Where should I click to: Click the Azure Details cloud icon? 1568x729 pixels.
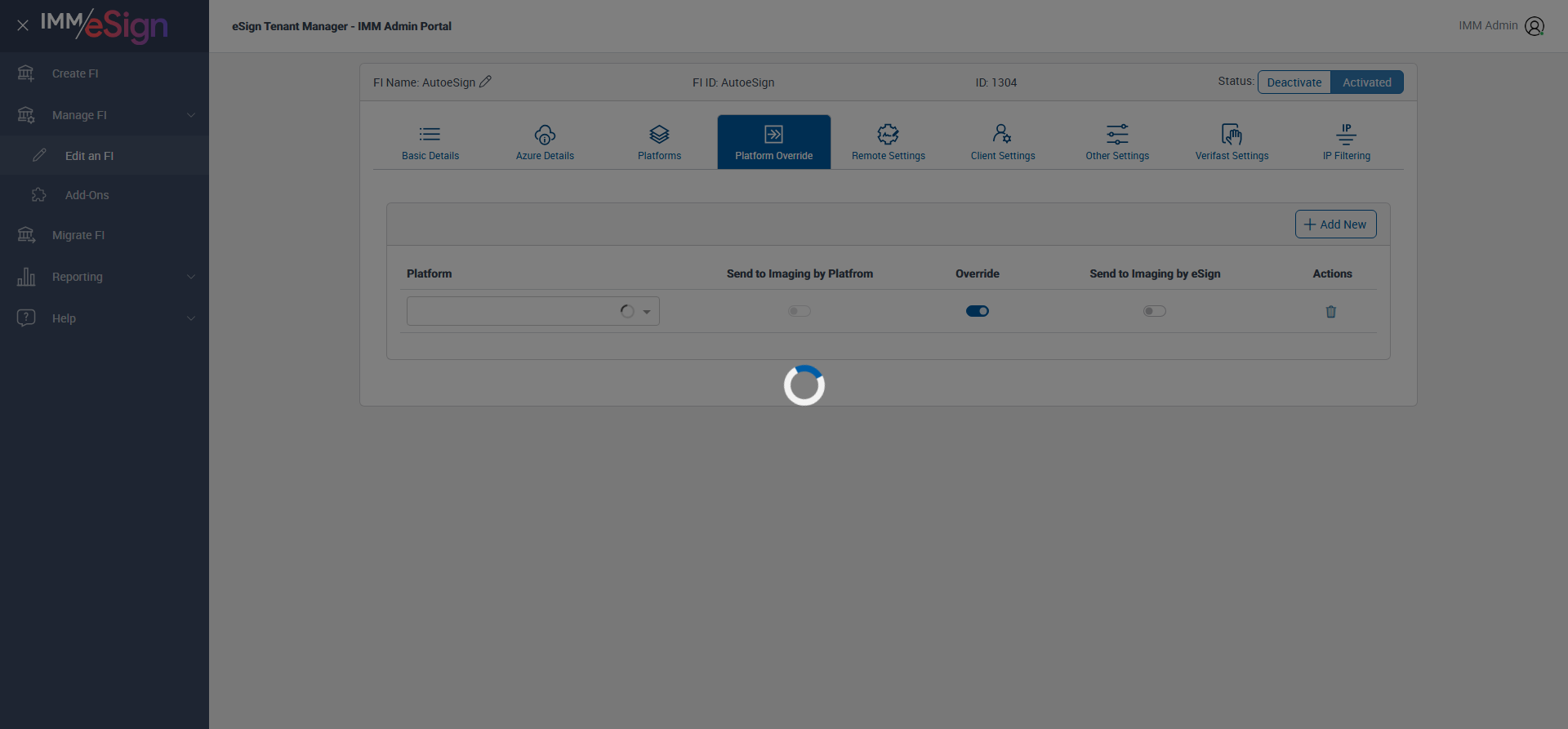[x=545, y=134]
